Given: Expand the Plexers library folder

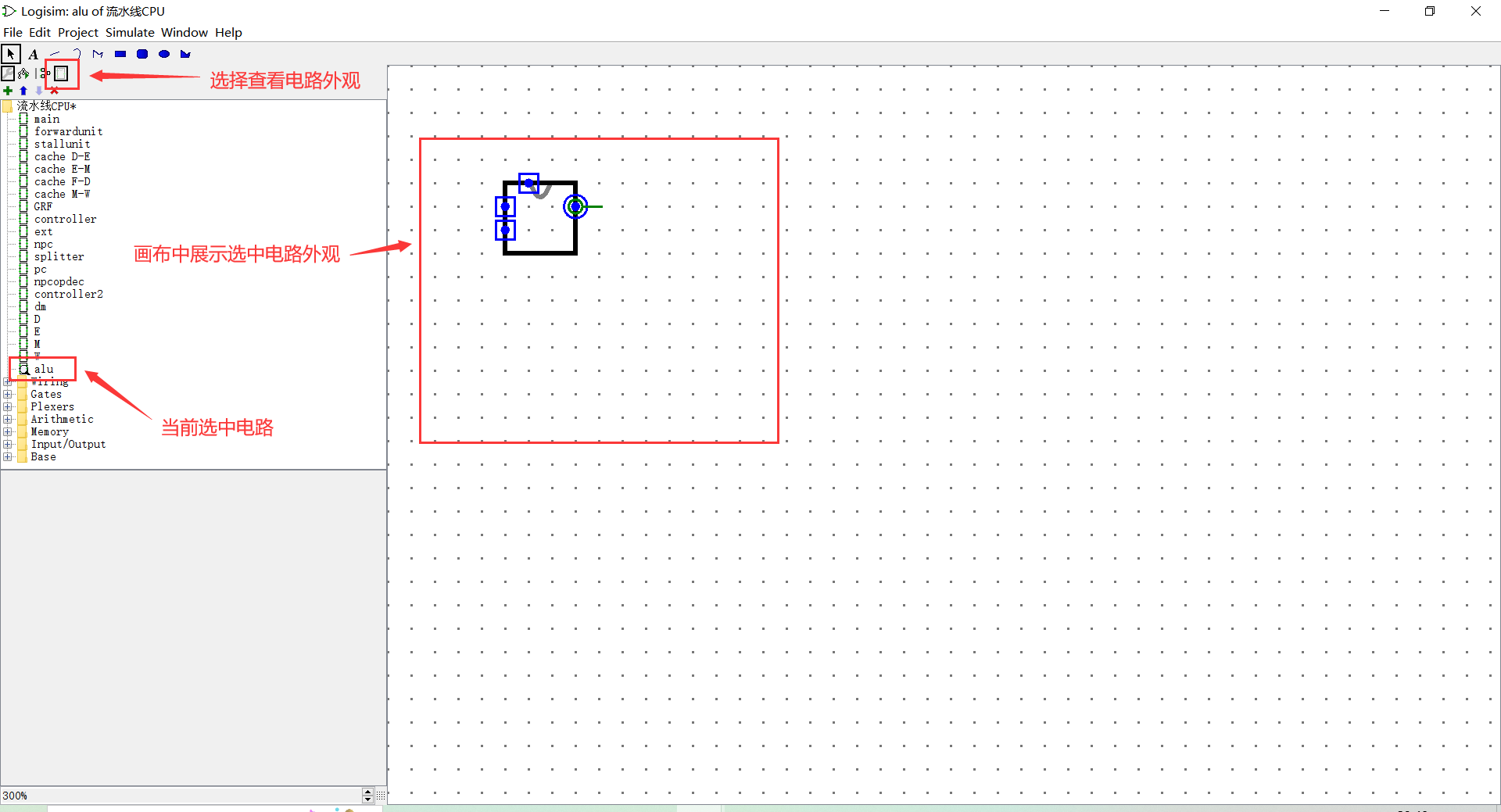Looking at the screenshot, I should [x=8, y=407].
